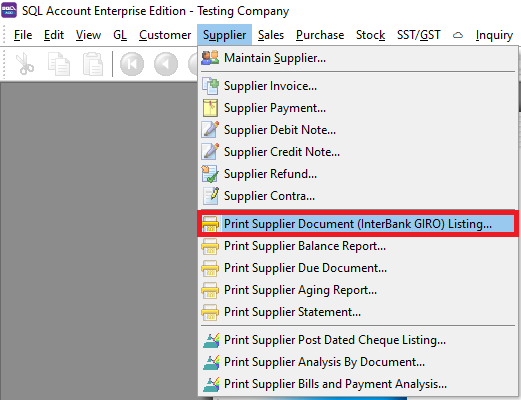Open the Customer menu

pos(165,35)
